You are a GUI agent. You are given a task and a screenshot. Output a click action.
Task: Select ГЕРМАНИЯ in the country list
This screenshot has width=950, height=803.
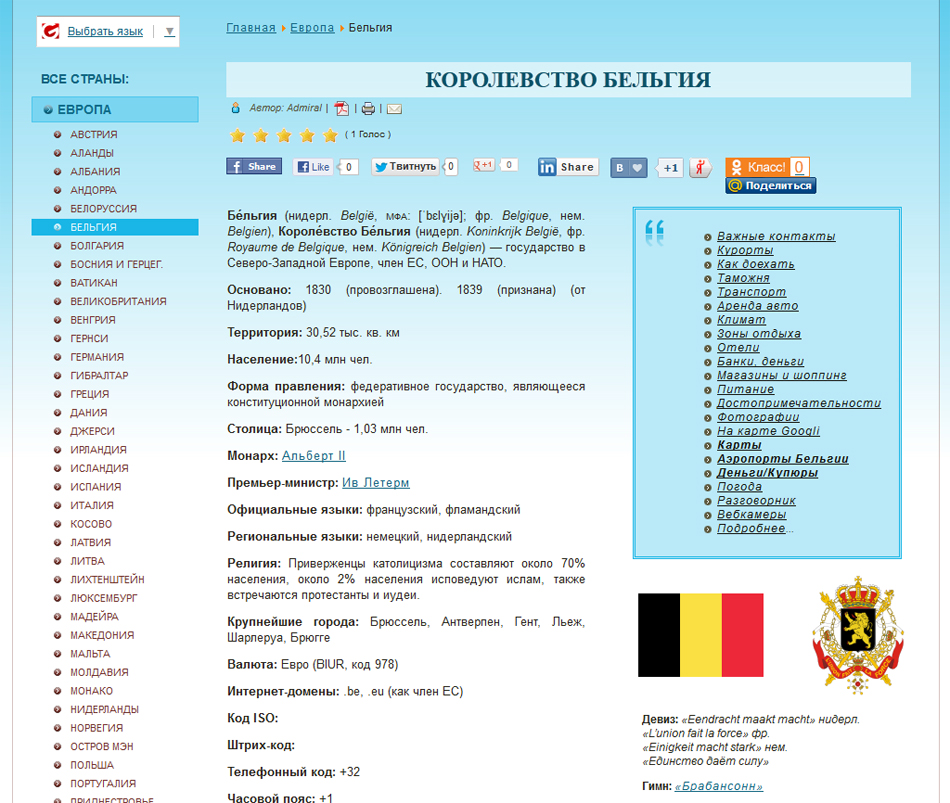click(97, 357)
